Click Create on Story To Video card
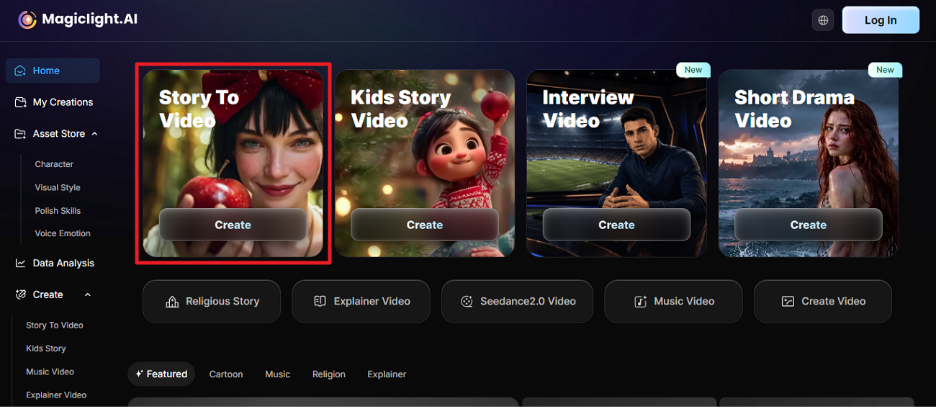 pos(233,225)
